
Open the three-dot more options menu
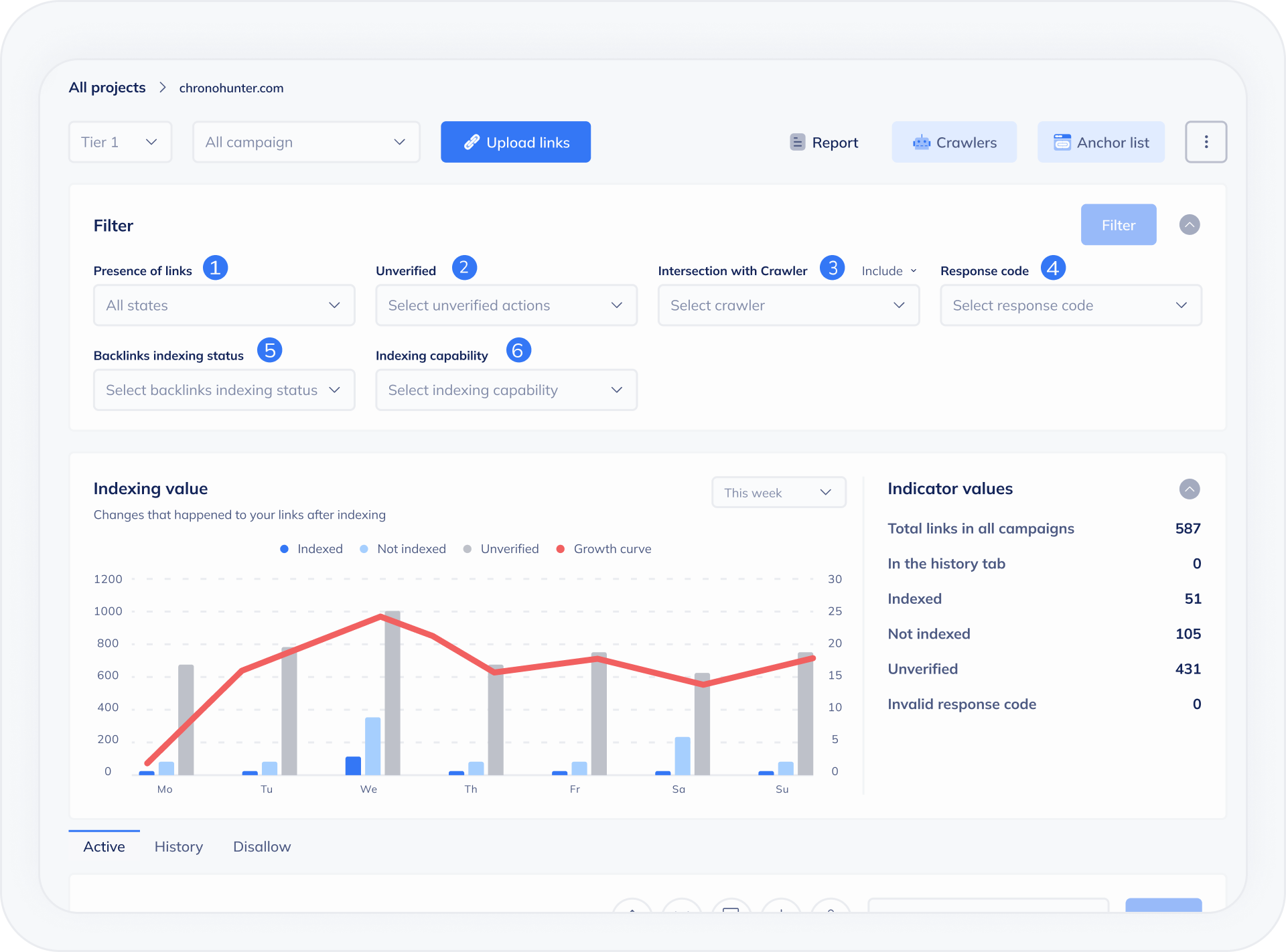pyautogui.click(x=1206, y=142)
